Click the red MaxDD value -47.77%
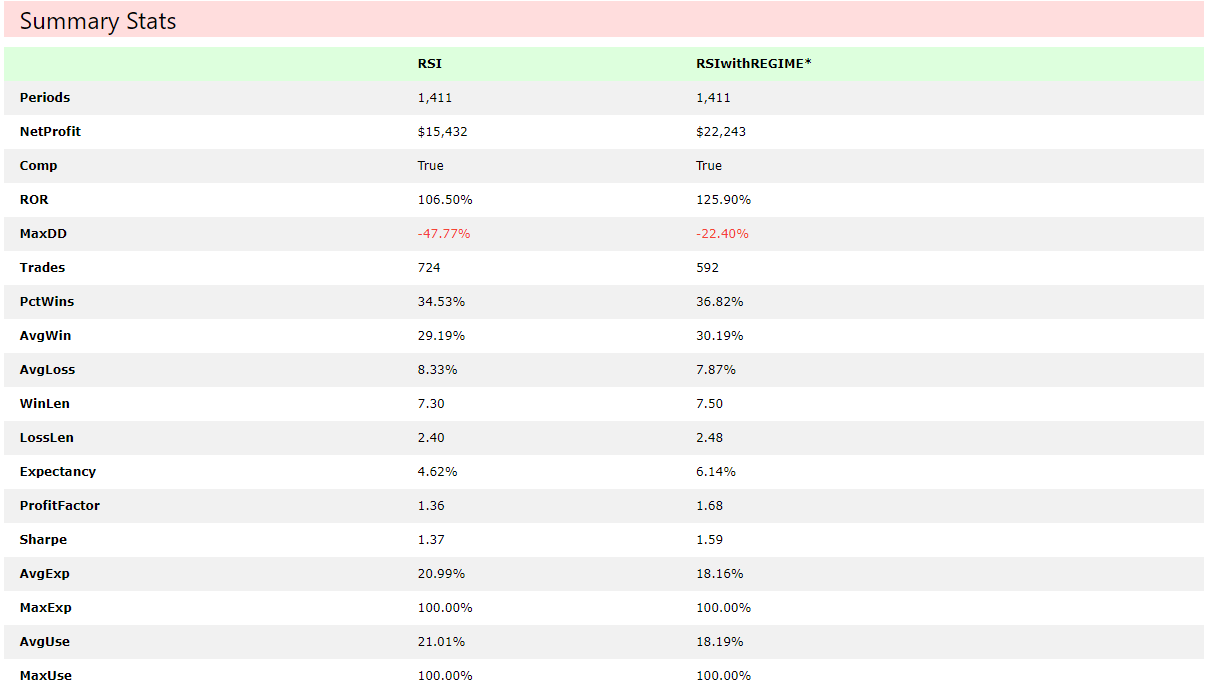The width and height of the screenshot is (1206, 693). pyautogui.click(x=444, y=234)
